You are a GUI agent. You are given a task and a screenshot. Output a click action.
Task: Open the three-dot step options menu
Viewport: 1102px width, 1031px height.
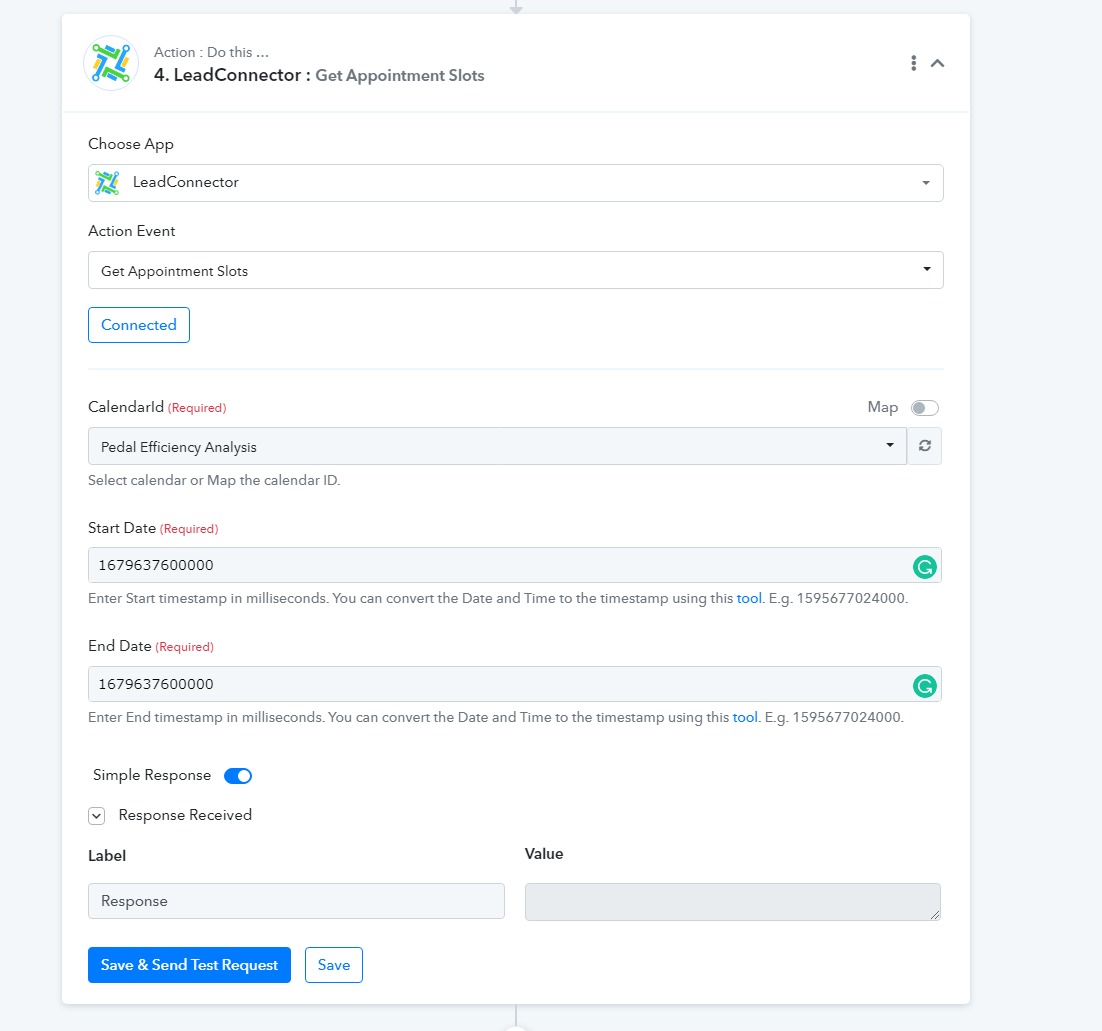pyautogui.click(x=913, y=63)
